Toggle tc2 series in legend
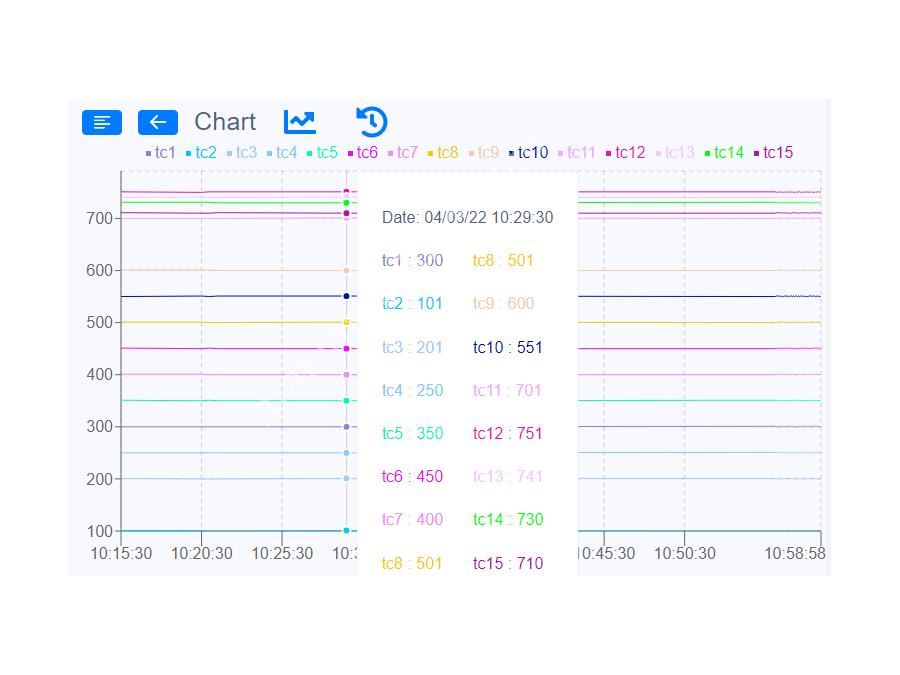Viewport: 900px width, 675px height. tap(201, 153)
